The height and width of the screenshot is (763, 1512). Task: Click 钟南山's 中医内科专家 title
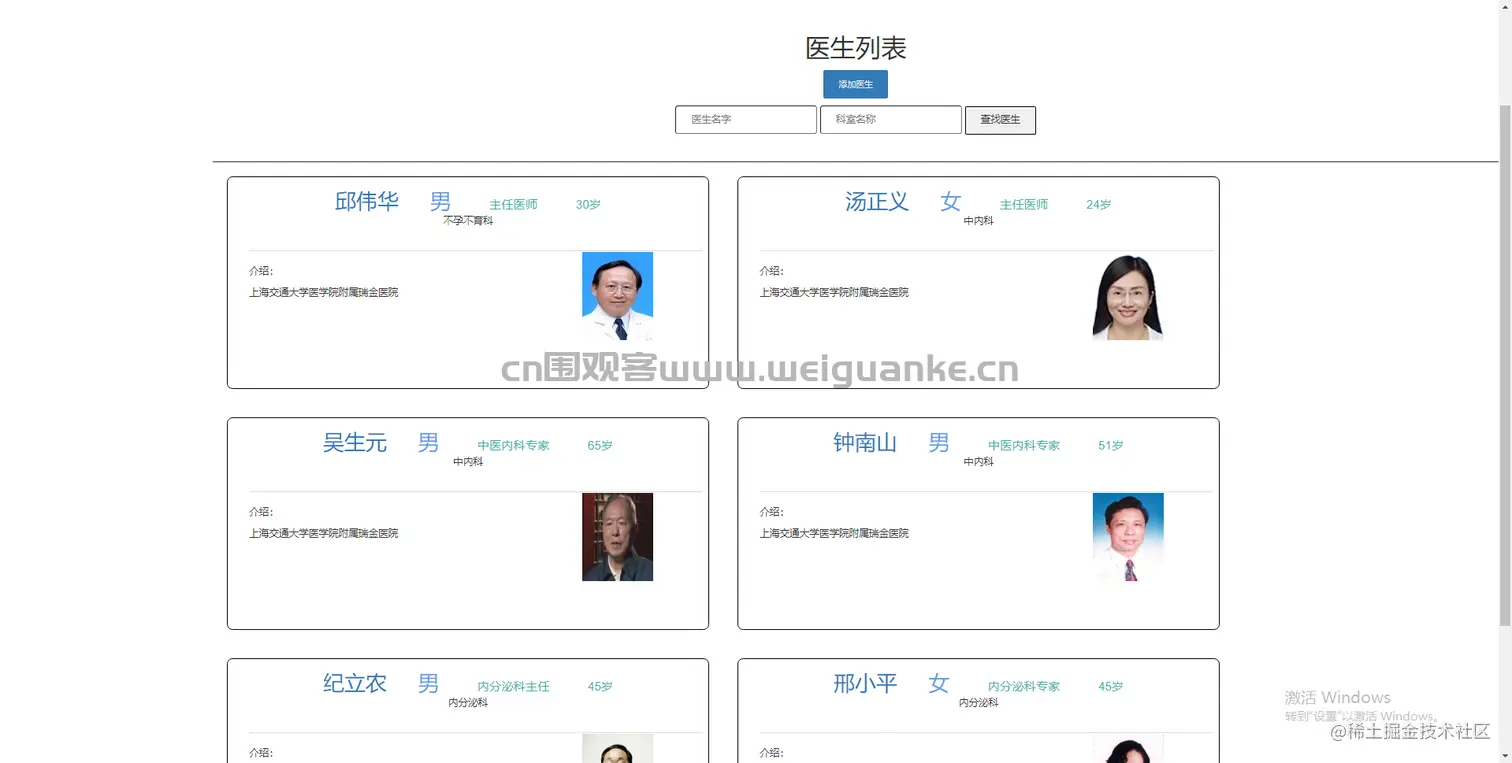click(x=1024, y=446)
